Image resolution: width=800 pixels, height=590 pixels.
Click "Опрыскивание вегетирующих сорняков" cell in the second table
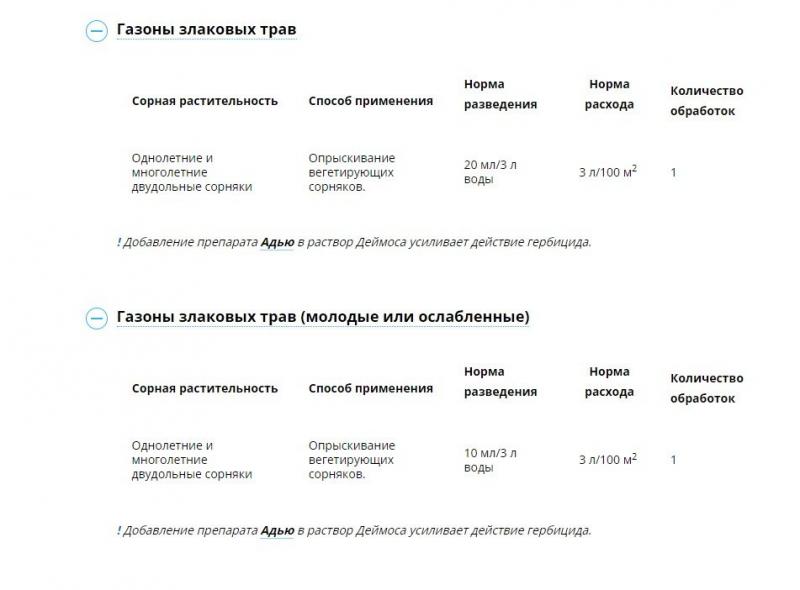tap(352, 460)
